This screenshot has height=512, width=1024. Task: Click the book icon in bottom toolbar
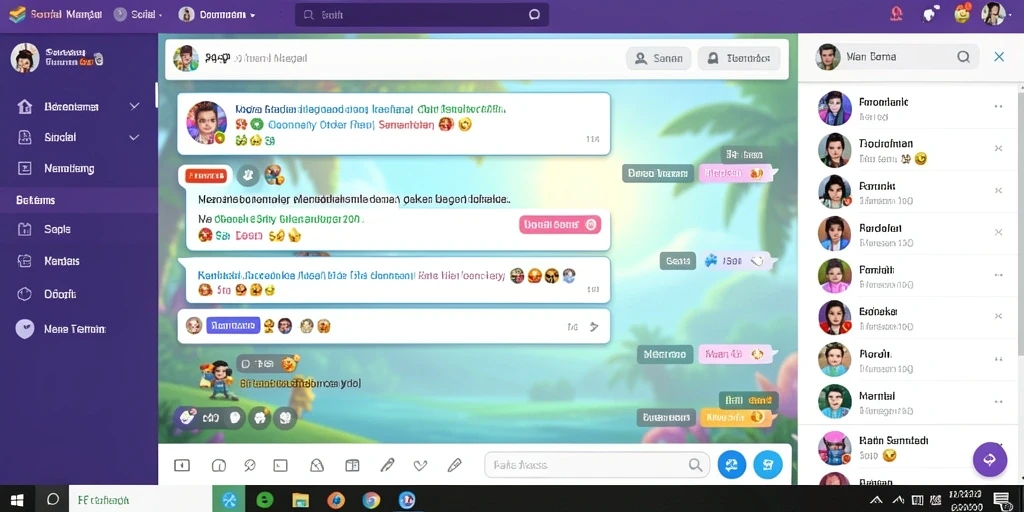pyautogui.click(x=352, y=465)
